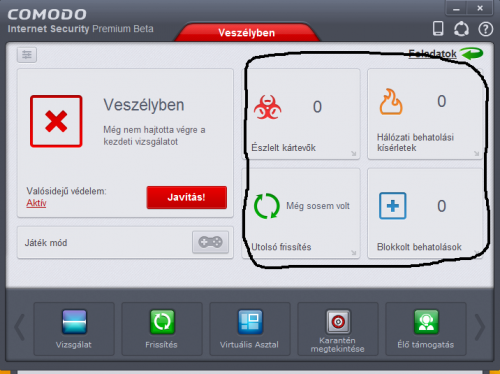Click the blue plus blocked intrusions icon
This screenshot has width=500, height=374.
(393, 206)
